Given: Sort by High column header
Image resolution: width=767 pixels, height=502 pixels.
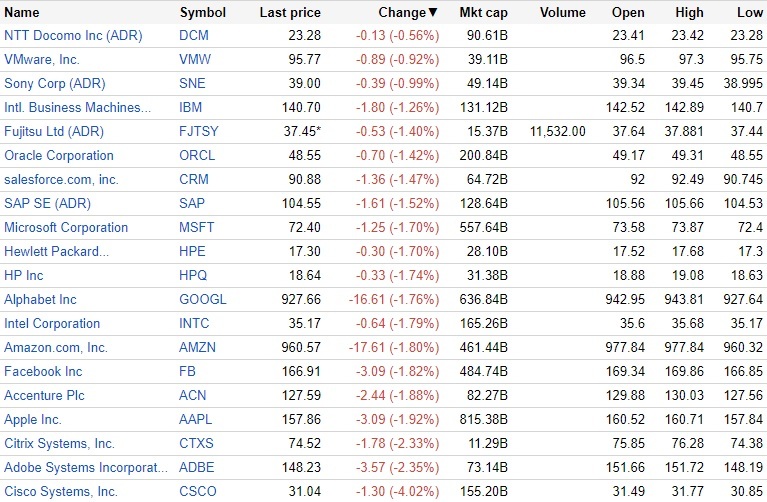Looking at the screenshot, I should (x=689, y=13).
